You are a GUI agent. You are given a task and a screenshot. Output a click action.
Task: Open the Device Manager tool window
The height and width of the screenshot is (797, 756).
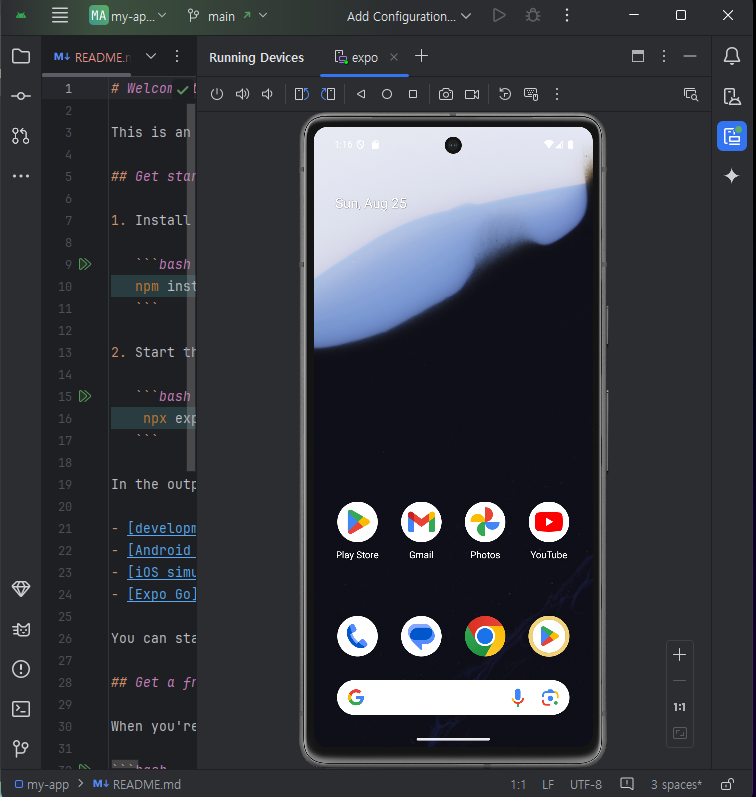[732, 96]
